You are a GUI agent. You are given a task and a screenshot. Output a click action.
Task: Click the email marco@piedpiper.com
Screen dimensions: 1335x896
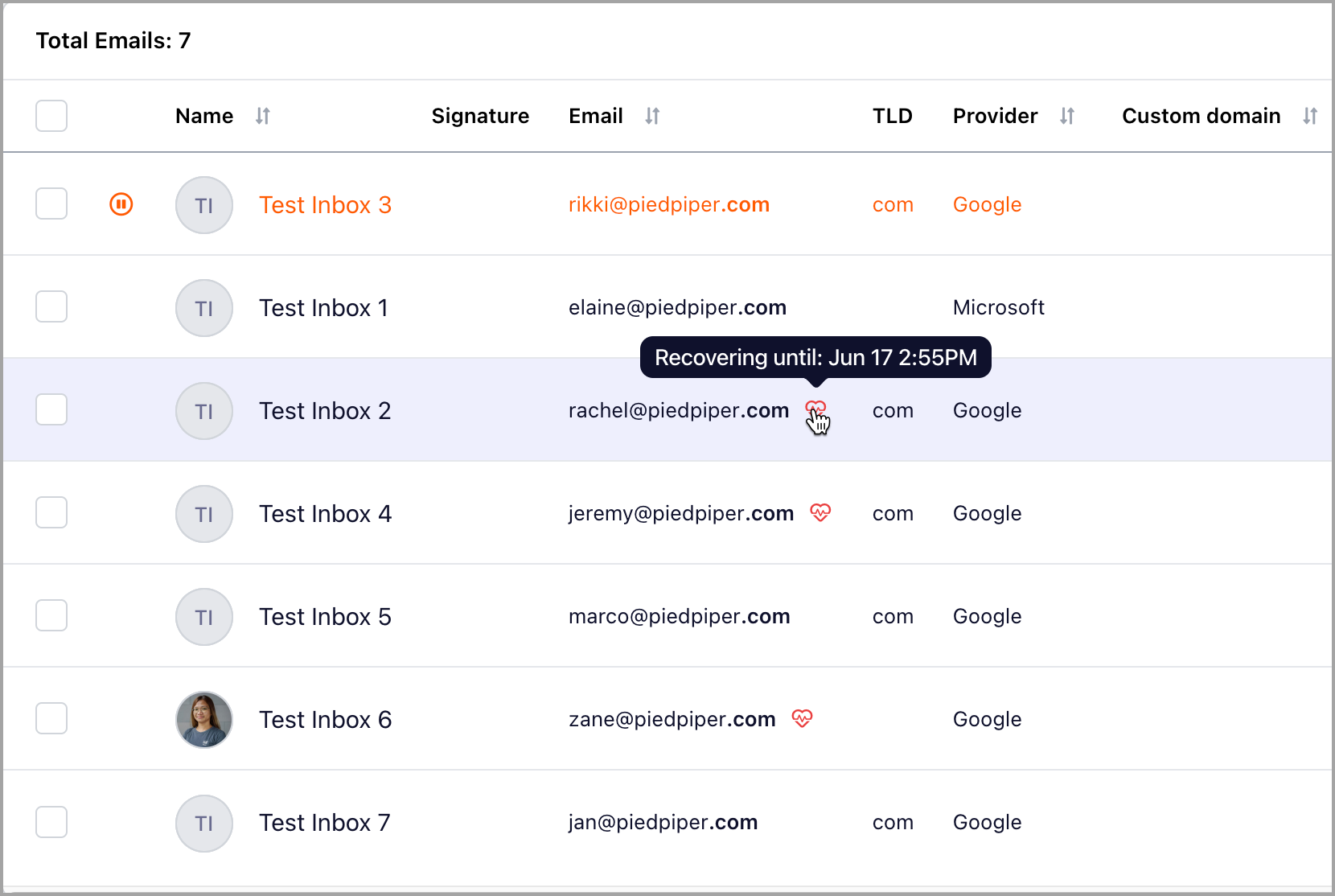pyautogui.click(x=680, y=617)
